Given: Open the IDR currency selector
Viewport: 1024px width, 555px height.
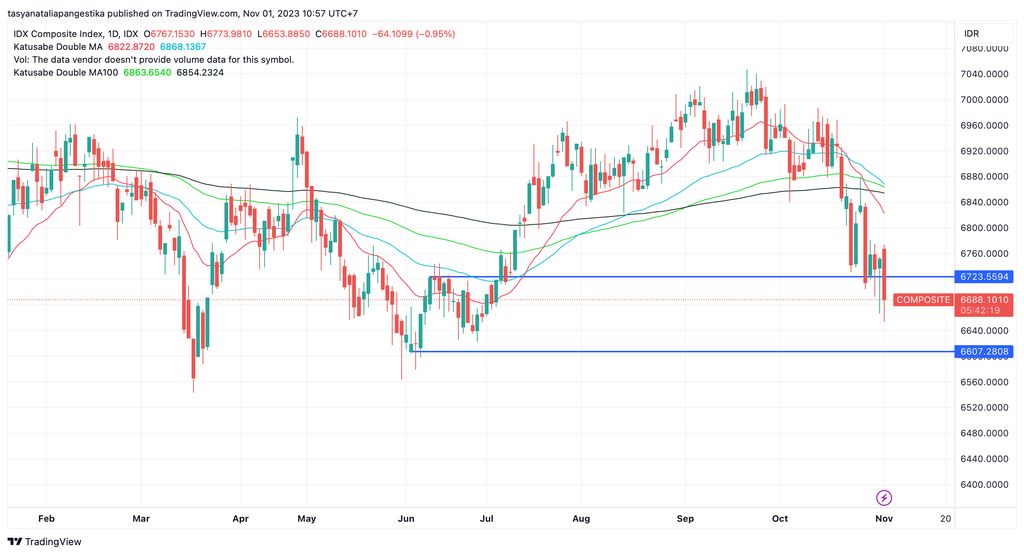Looking at the screenshot, I should coord(971,33).
